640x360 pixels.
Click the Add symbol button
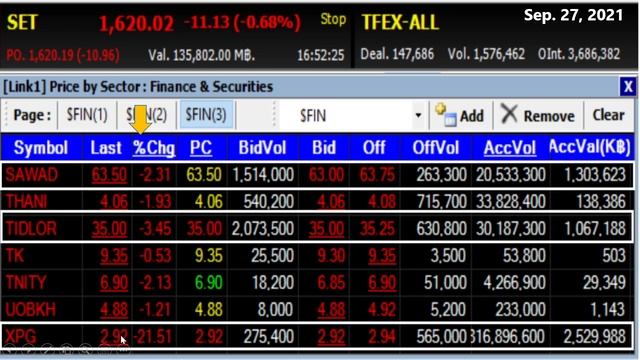pyautogui.click(x=460, y=116)
